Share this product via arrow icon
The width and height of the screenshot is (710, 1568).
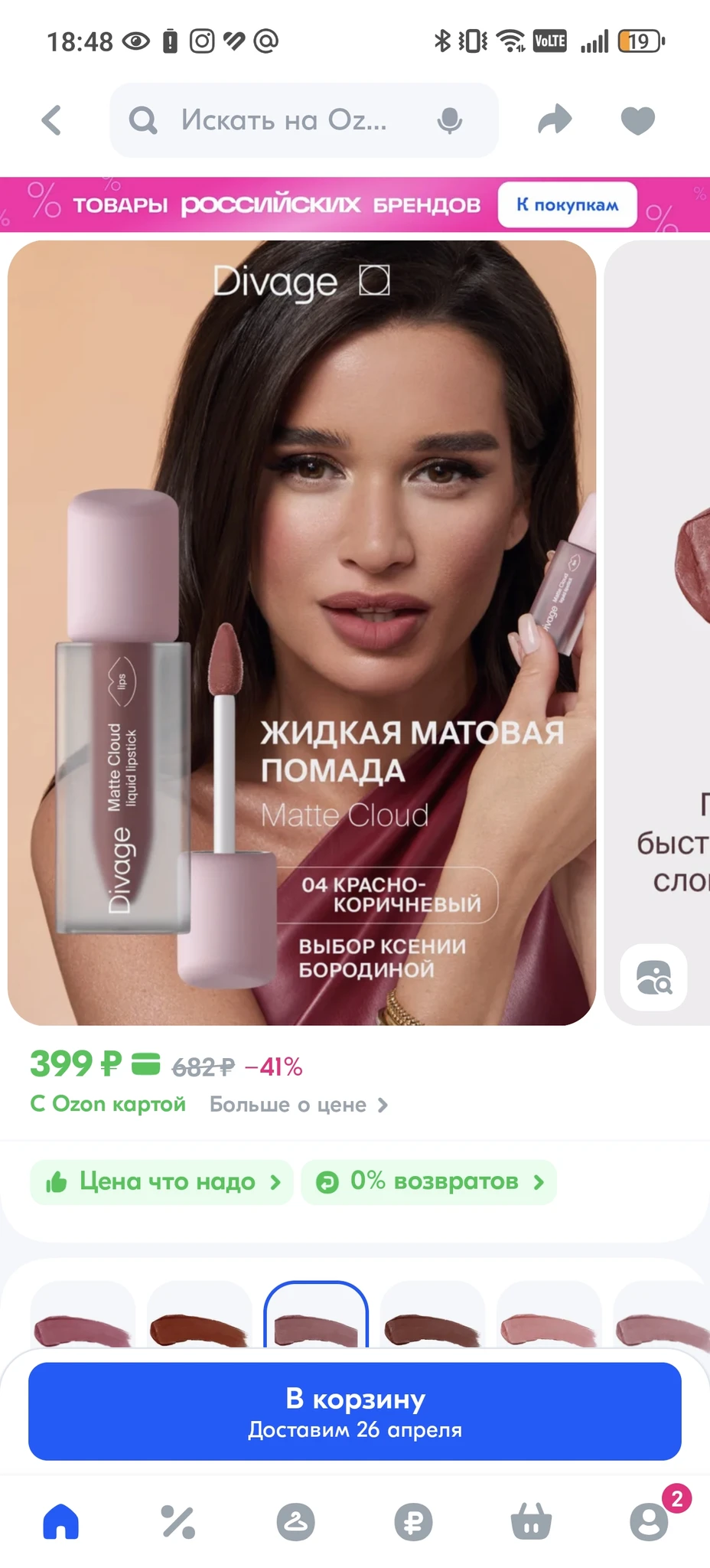(555, 119)
